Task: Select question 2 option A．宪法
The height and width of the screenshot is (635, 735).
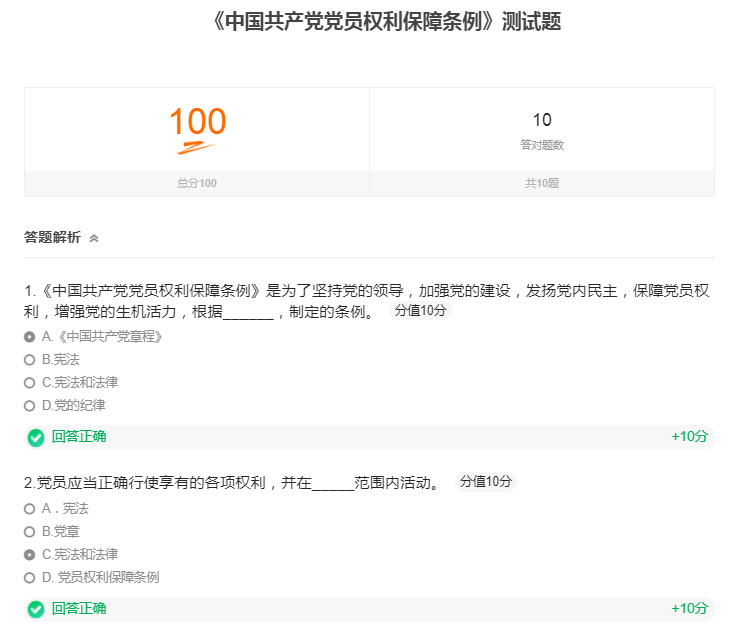Action: coord(30,509)
